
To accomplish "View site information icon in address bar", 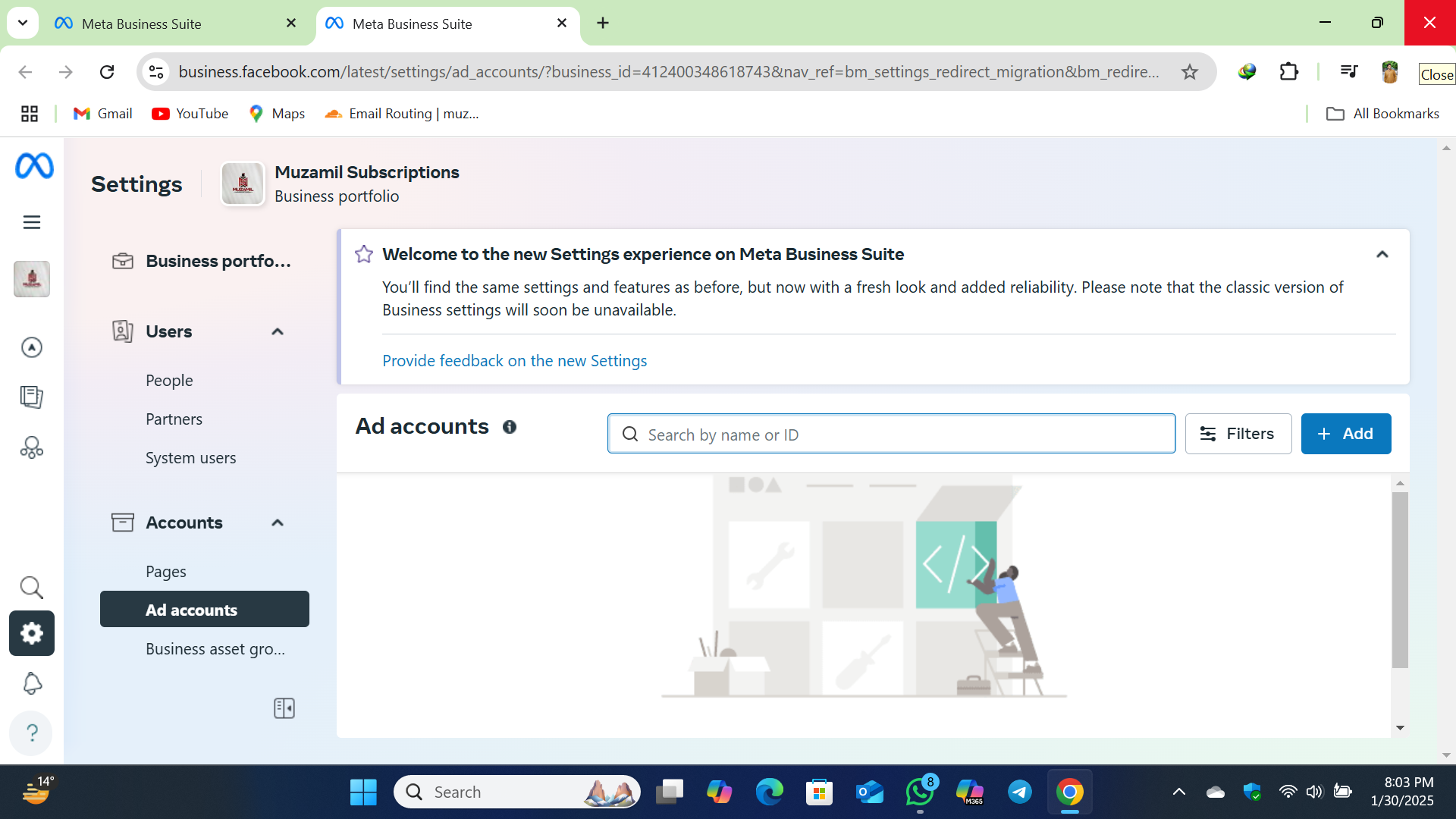I will (156, 72).
